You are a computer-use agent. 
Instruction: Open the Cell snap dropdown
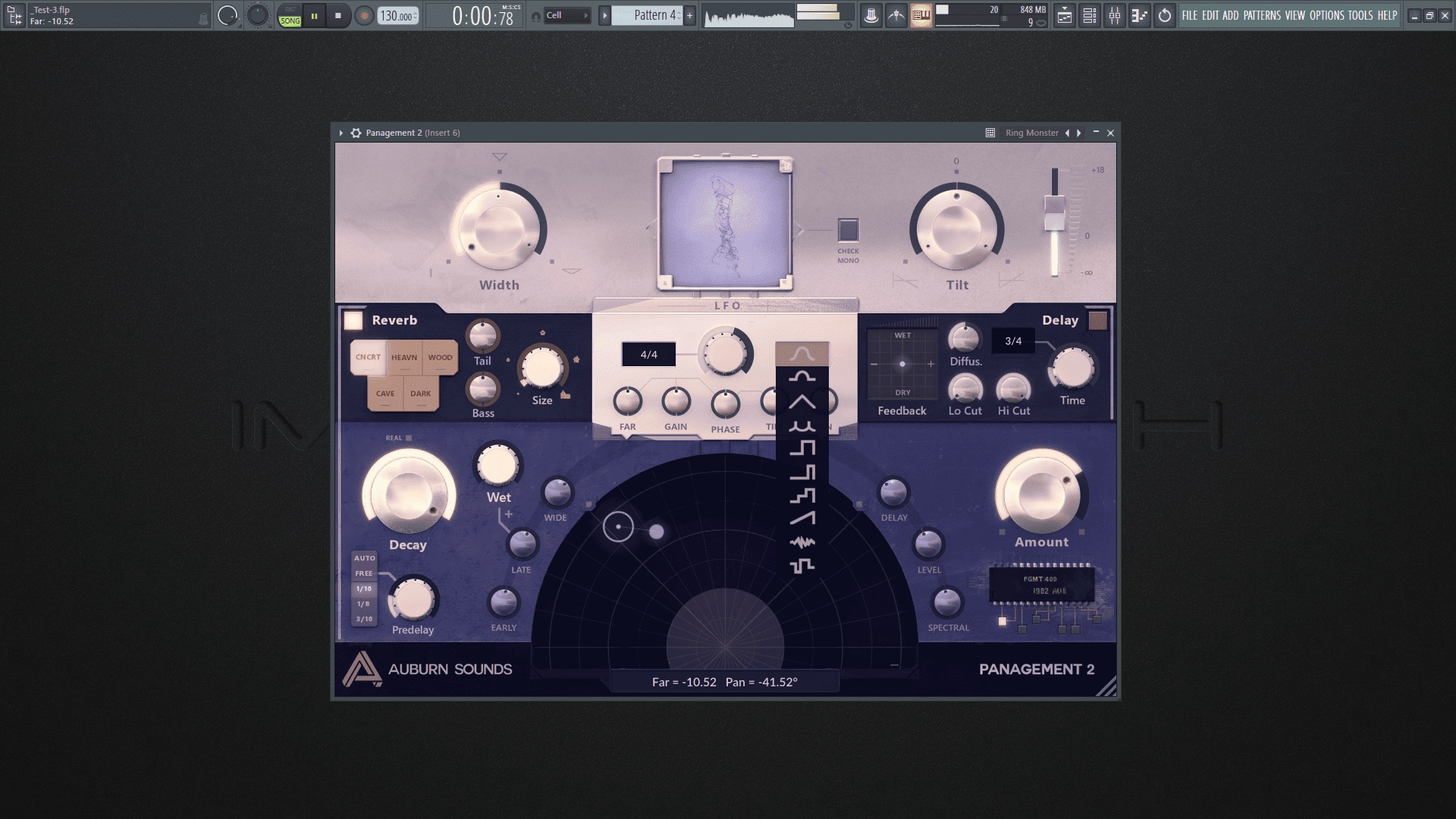click(x=567, y=15)
